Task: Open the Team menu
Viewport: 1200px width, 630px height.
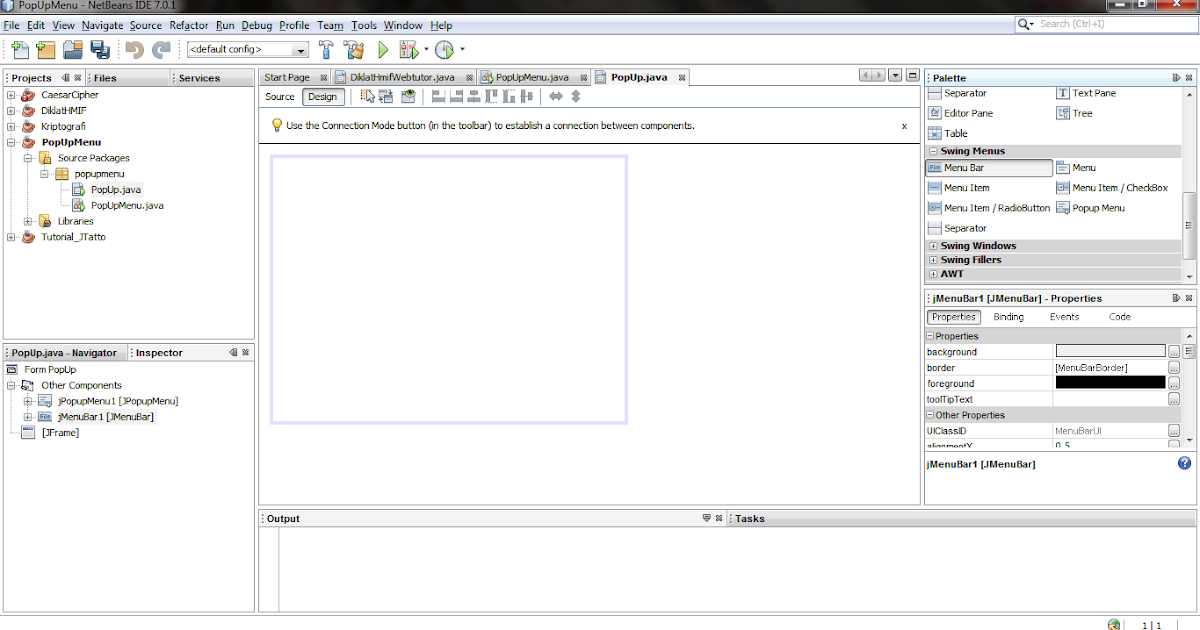Action: coord(330,25)
